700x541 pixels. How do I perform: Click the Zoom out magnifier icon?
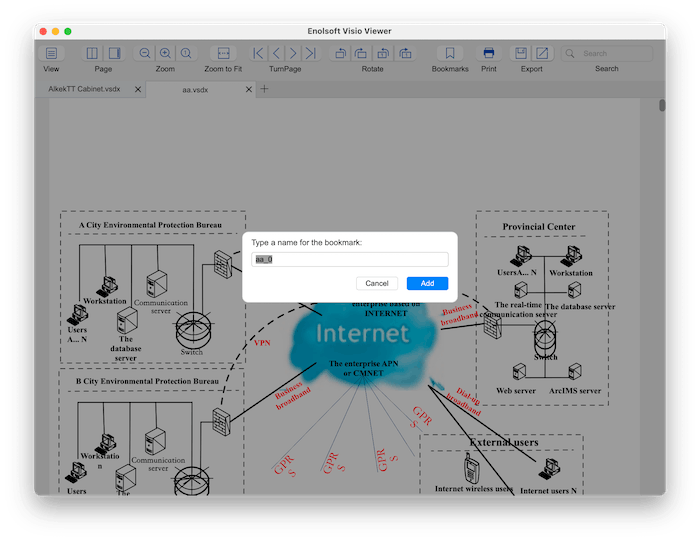pyautogui.click(x=145, y=53)
